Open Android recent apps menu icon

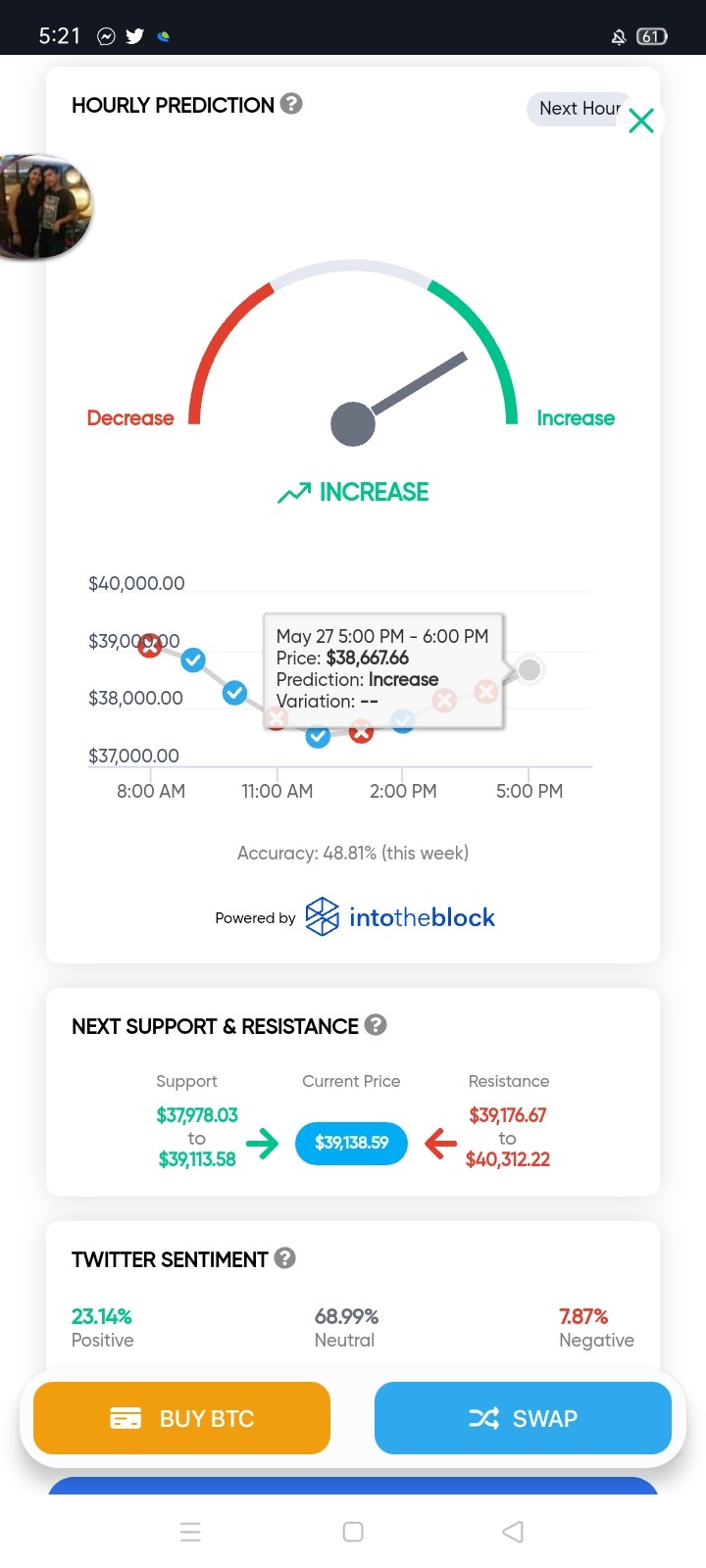(191, 1532)
